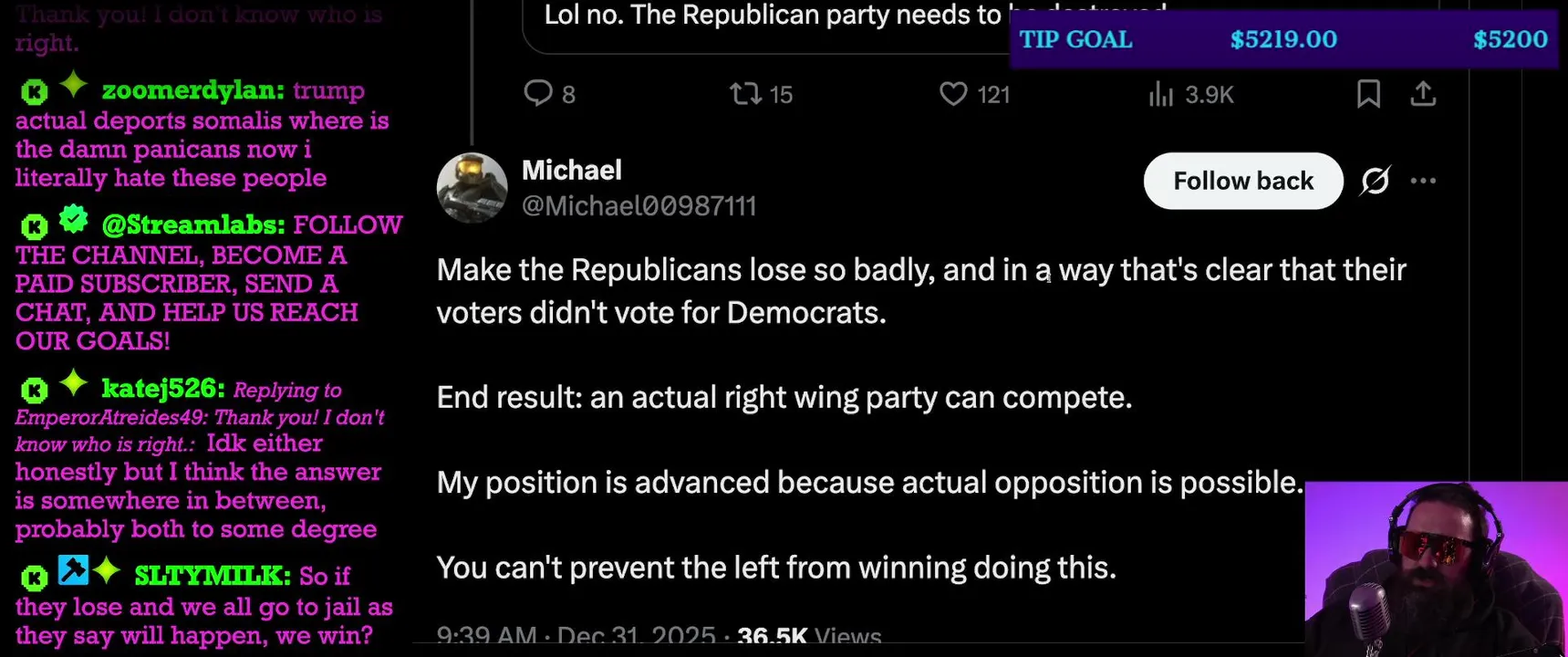Click the TIP GOAL progress bar

[x=1283, y=39]
